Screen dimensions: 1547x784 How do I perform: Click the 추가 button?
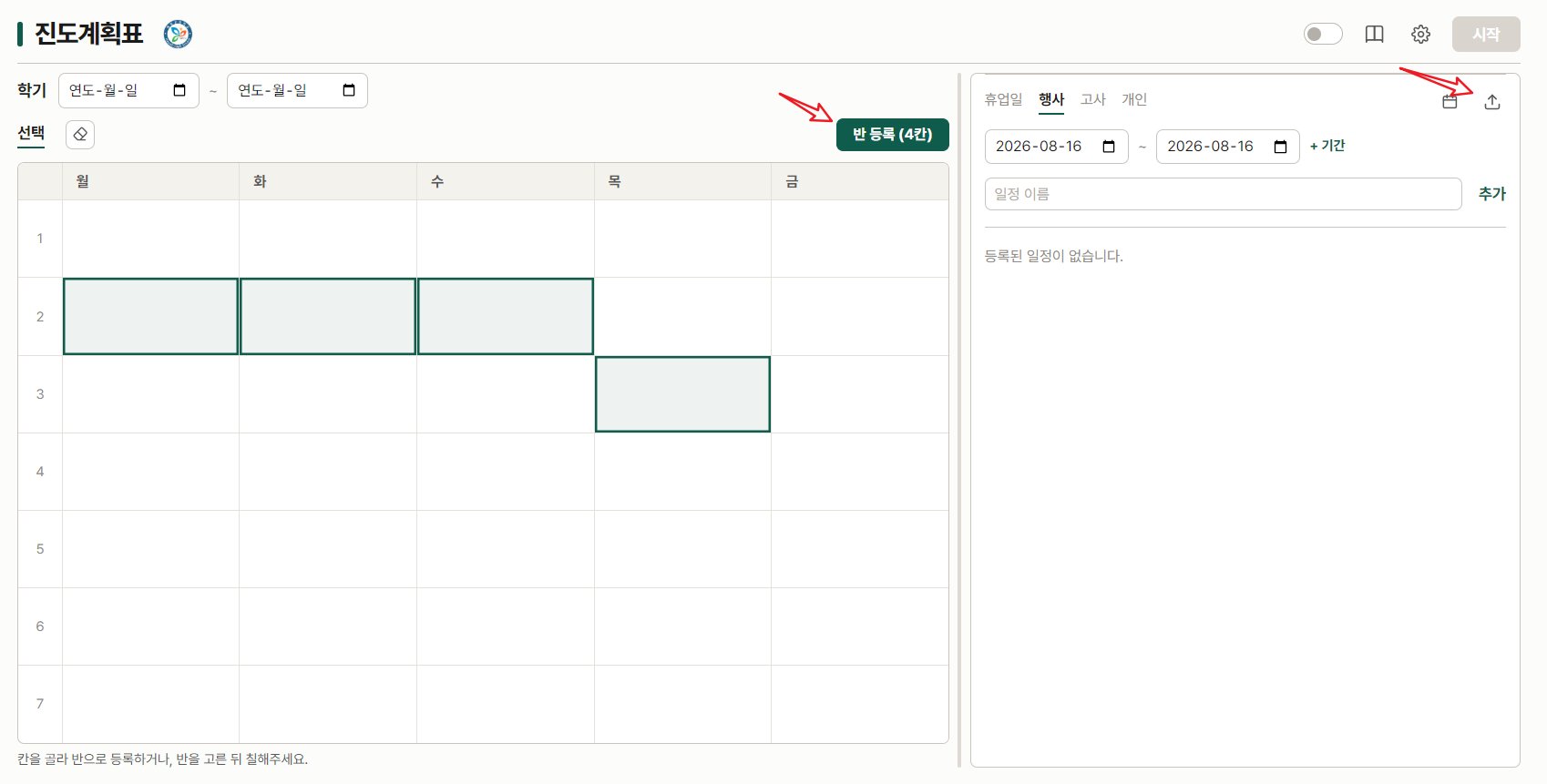[x=1491, y=194]
